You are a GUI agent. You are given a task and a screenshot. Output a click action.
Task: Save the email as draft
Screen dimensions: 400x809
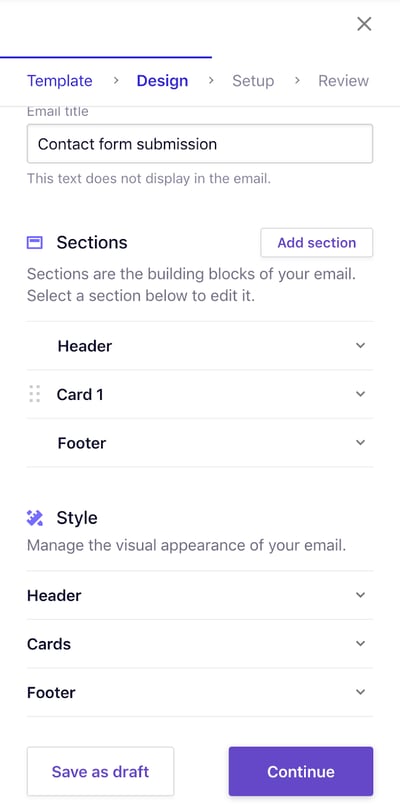100,771
